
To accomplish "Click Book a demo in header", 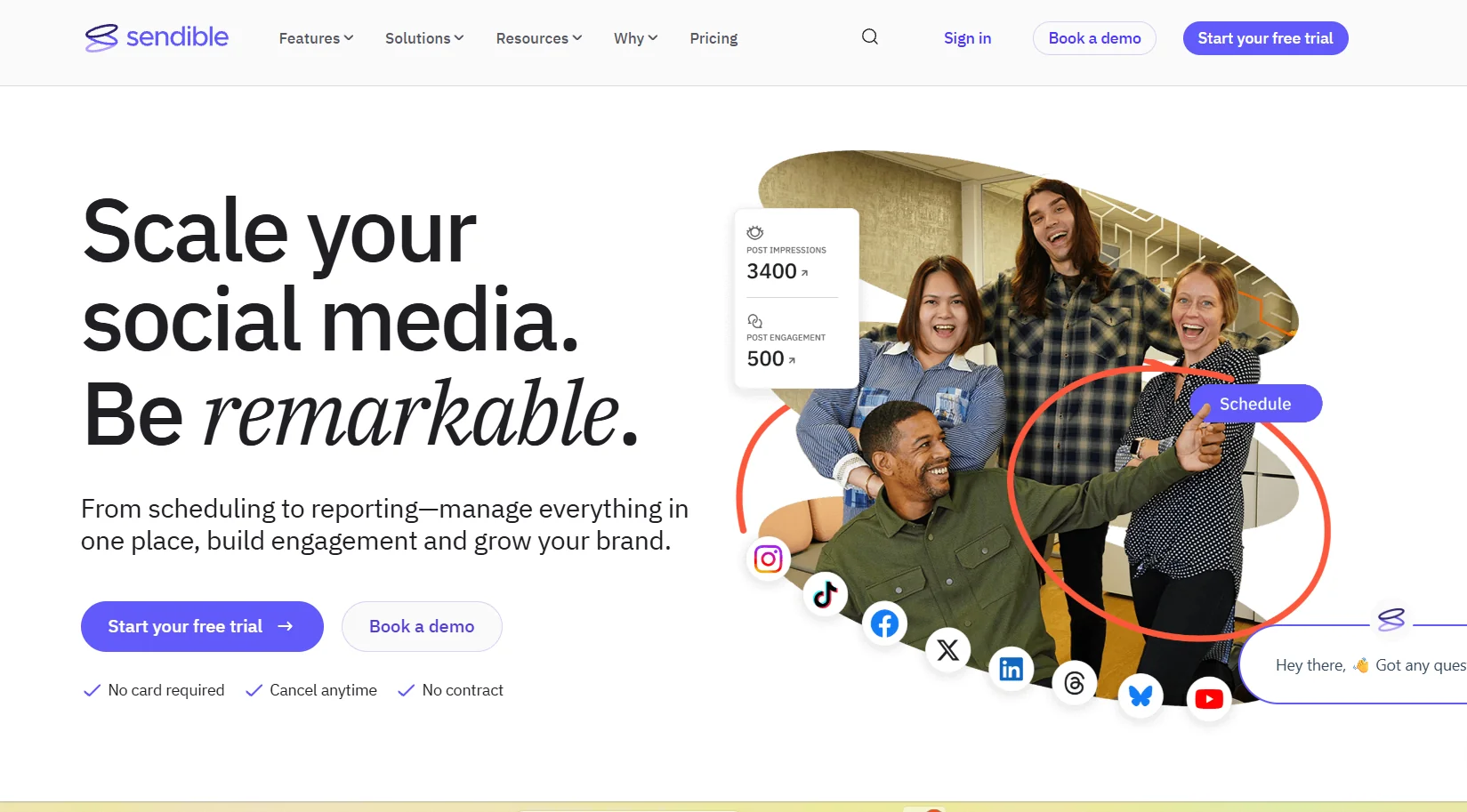I will tap(1094, 38).
